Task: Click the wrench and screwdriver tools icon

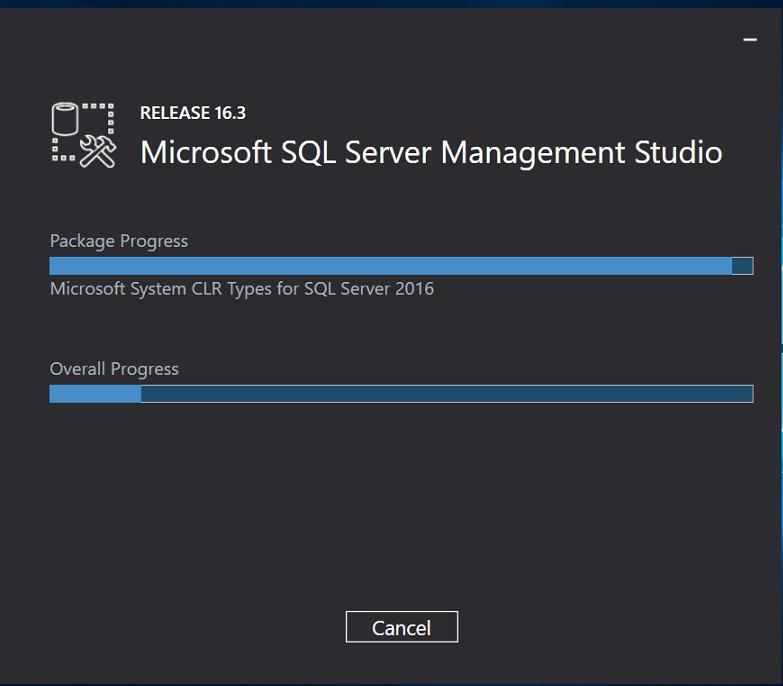Action: (x=98, y=151)
